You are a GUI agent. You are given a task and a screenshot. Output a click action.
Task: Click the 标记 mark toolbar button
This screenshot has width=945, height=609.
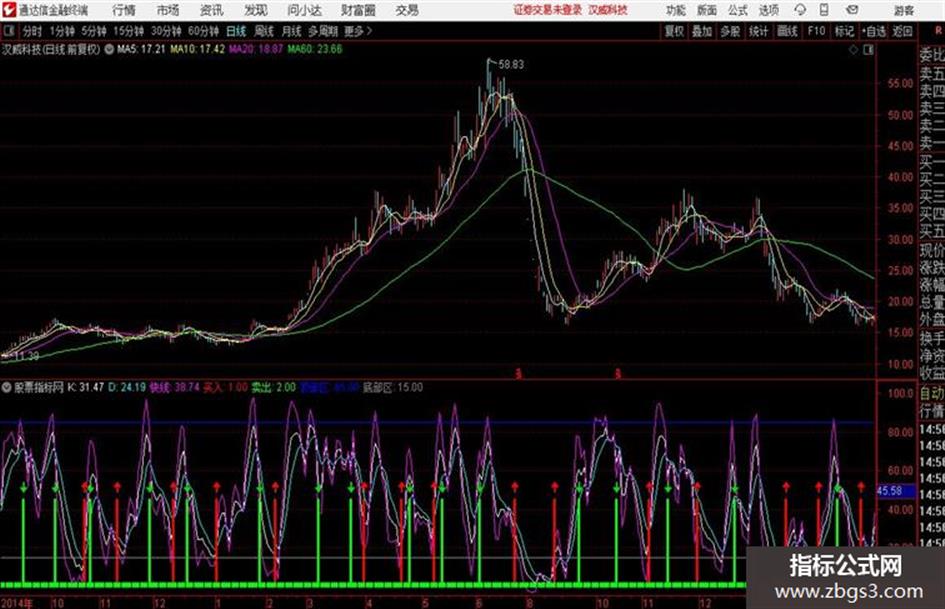point(844,31)
